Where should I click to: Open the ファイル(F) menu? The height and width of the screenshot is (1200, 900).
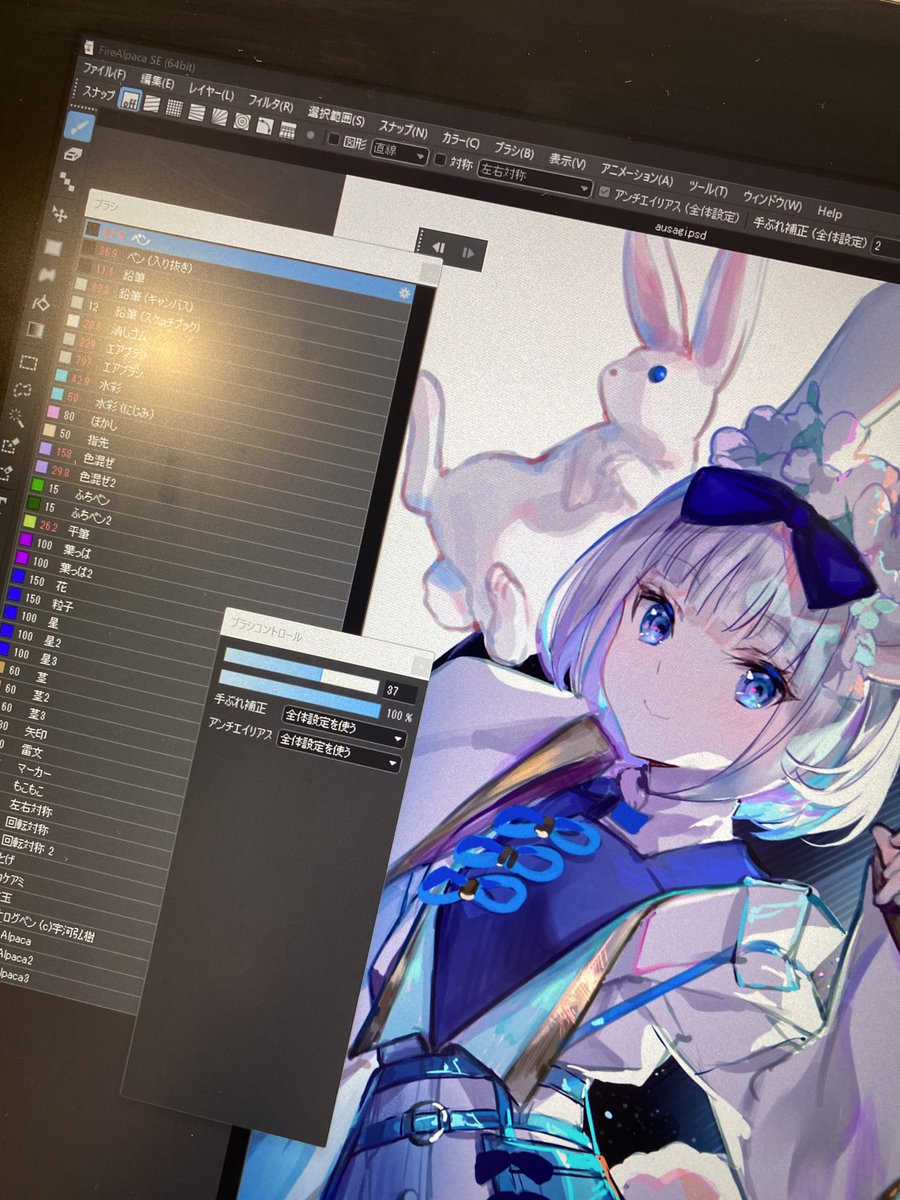pos(104,72)
